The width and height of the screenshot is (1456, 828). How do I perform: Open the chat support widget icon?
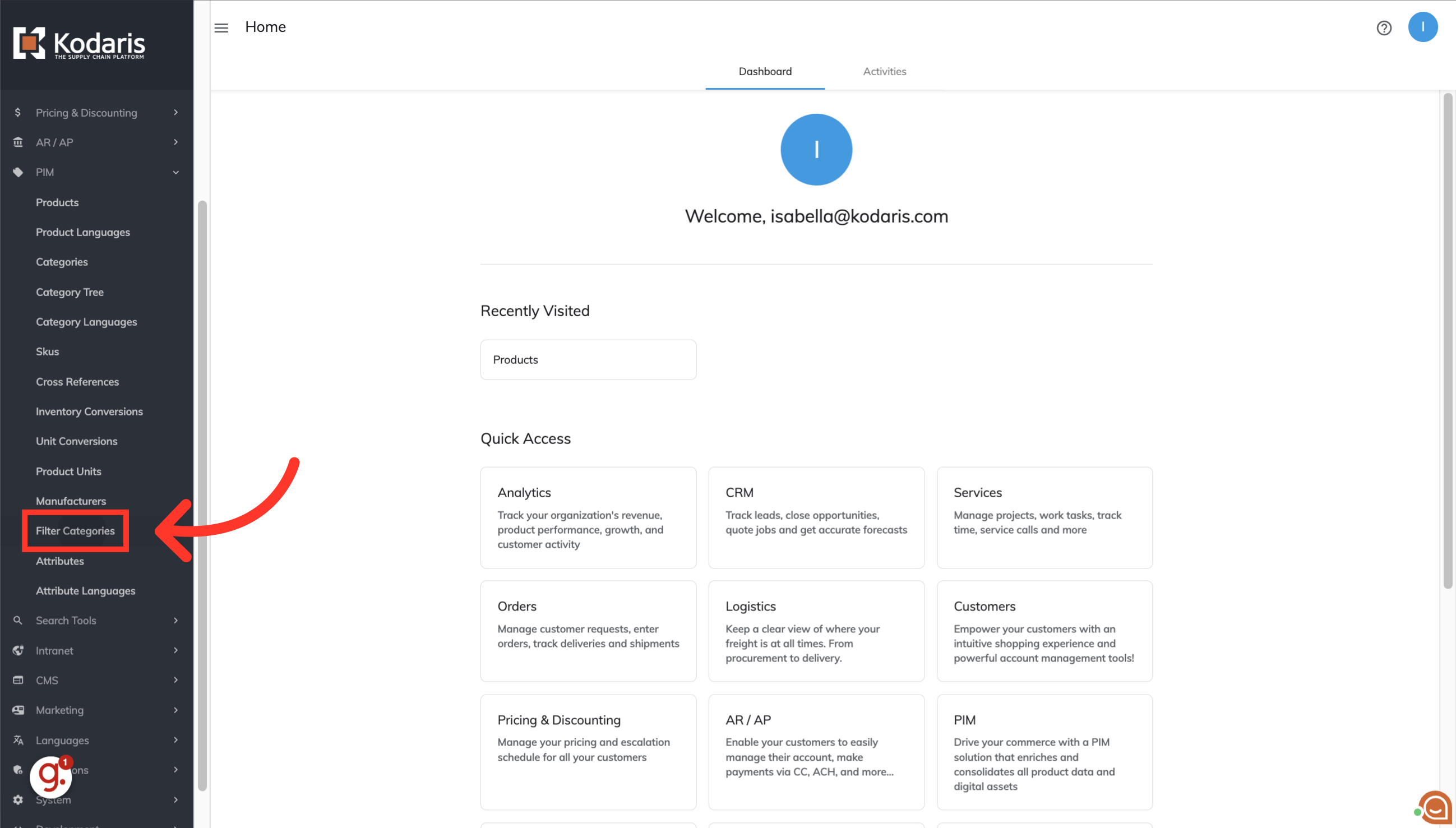tap(1435, 807)
